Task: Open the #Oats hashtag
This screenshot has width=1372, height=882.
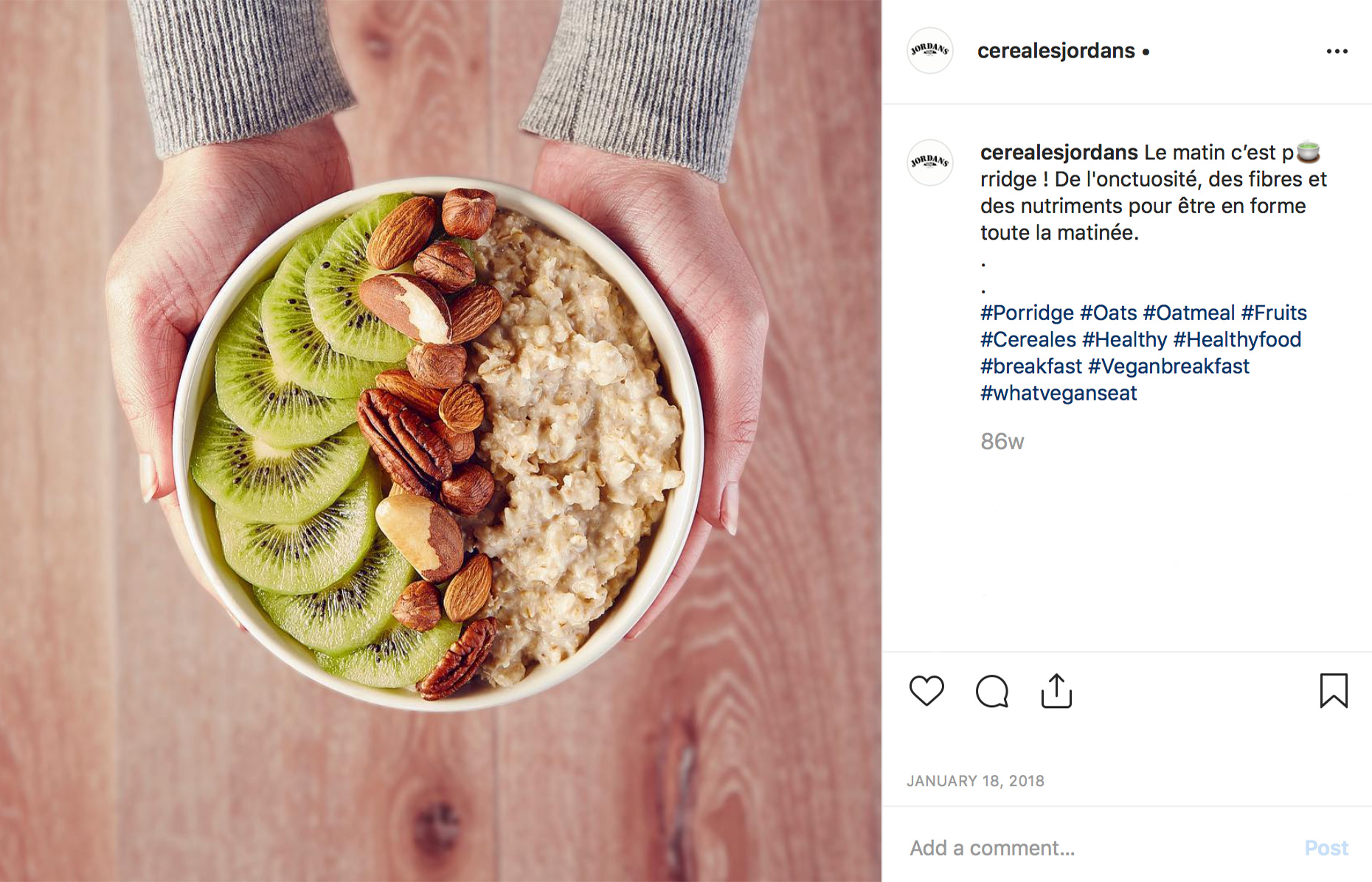Action: [1109, 313]
